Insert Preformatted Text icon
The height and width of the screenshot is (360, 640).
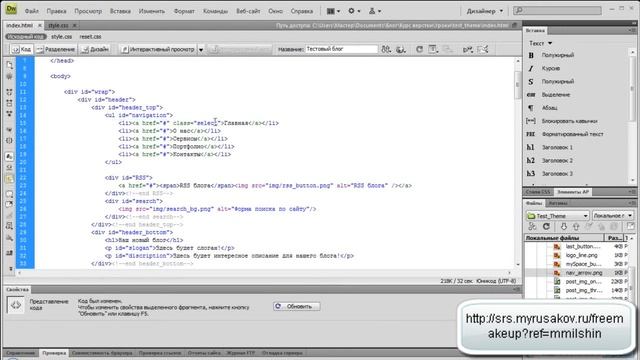coord(531,134)
